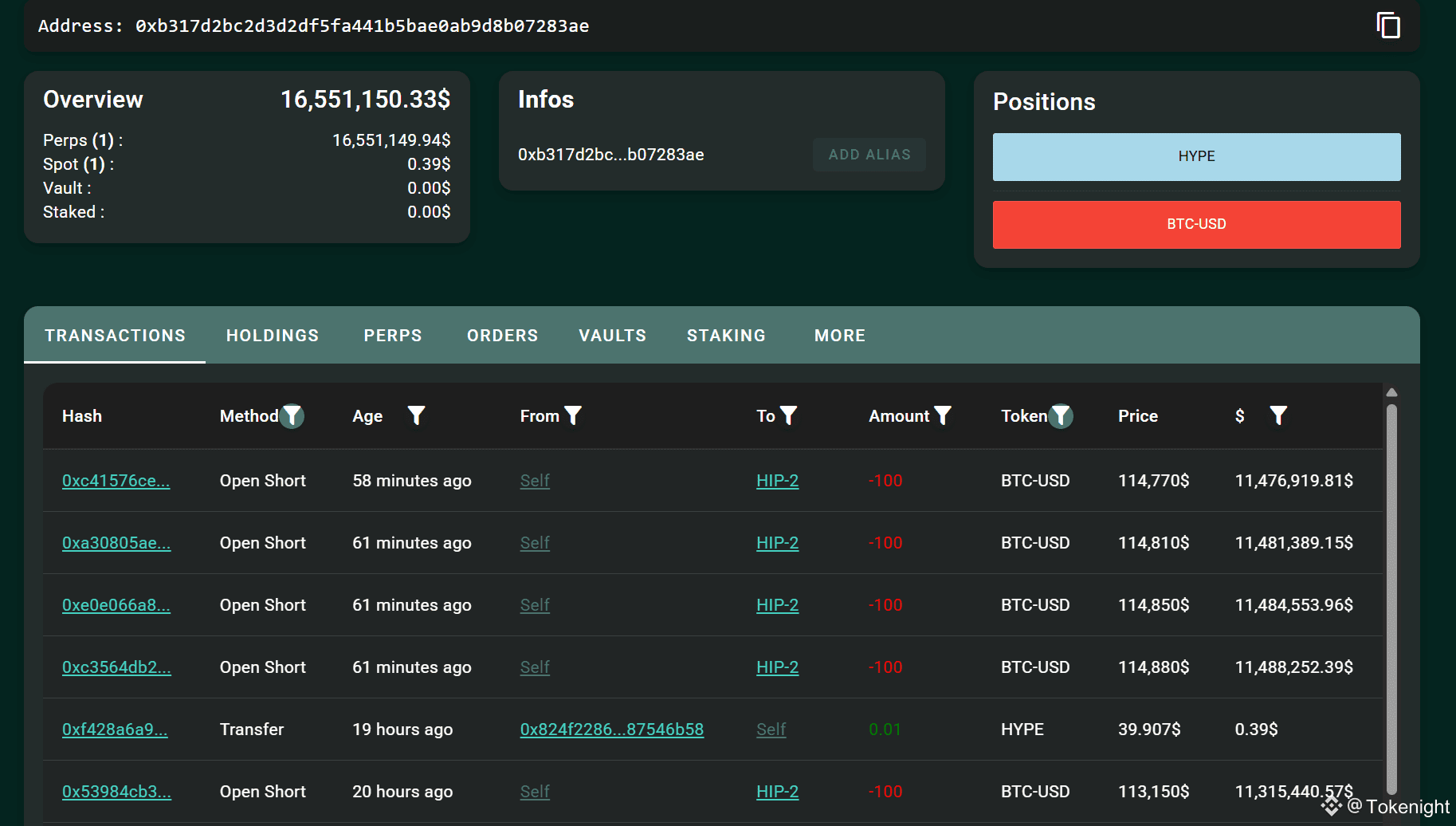Select the BTC-USD position button
1456x826 pixels.
pyautogui.click(x=1196, y=224)
